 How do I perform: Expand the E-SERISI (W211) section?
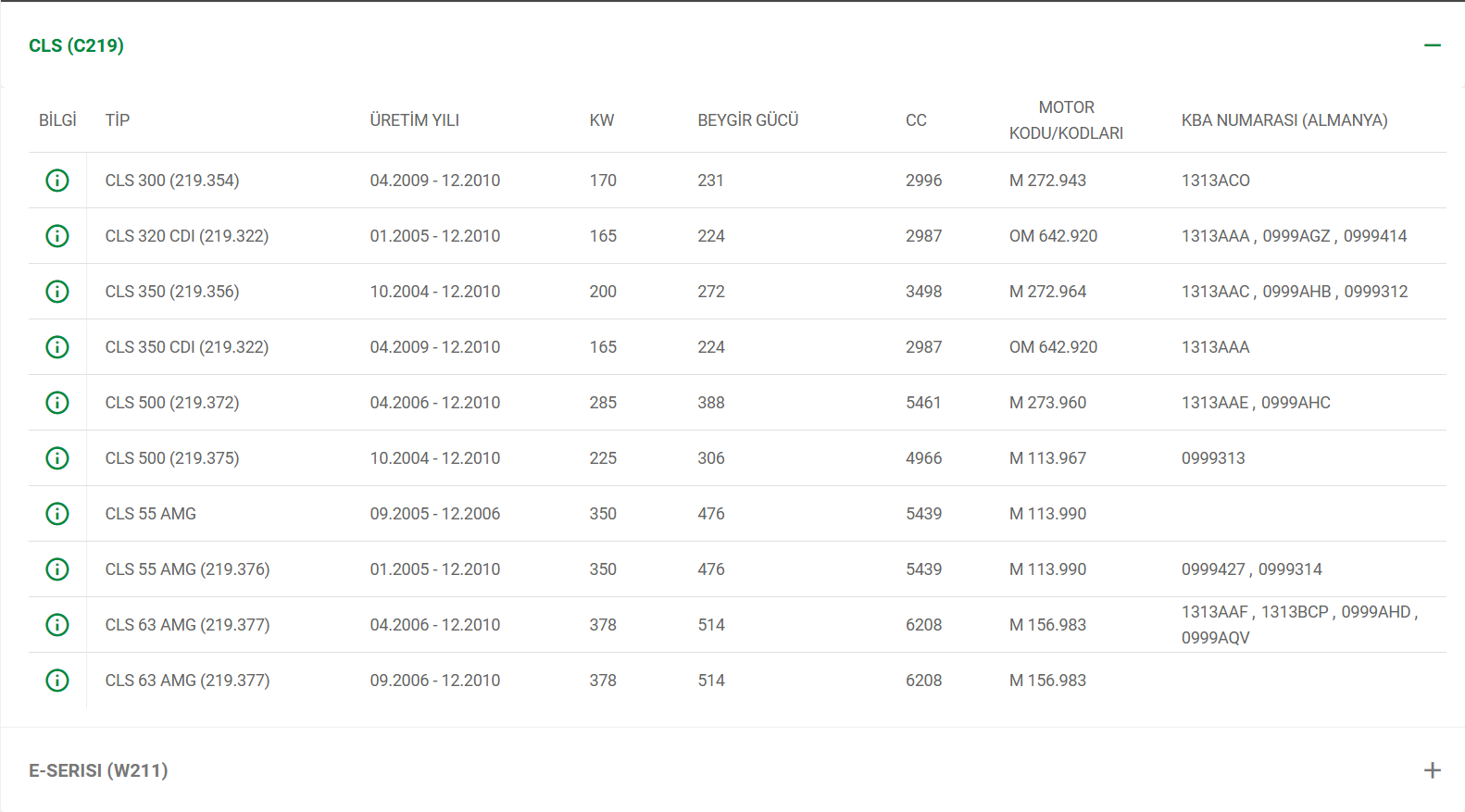[1432, 770]
